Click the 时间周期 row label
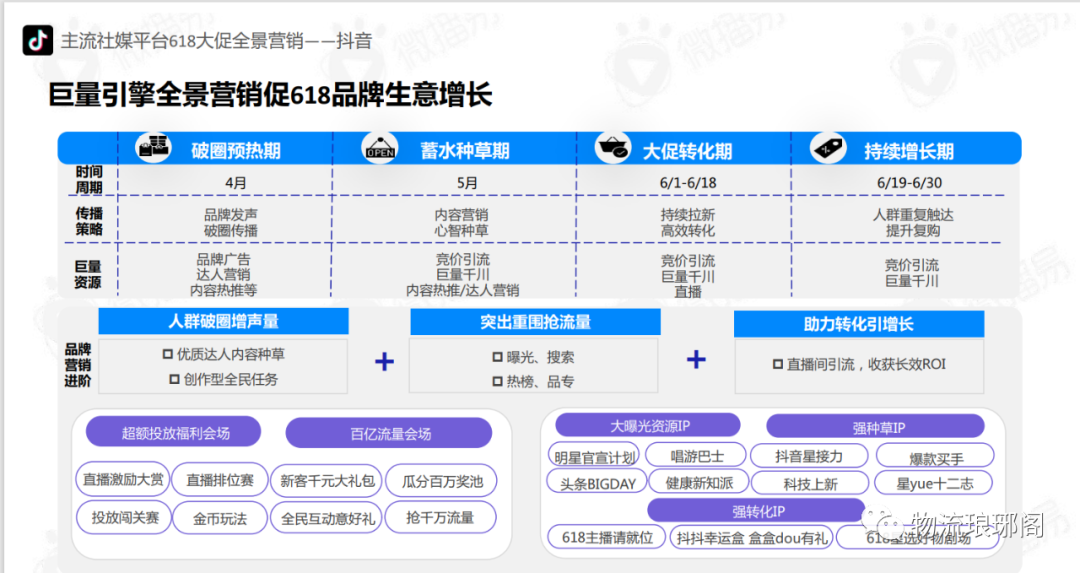This screenshot has height=573, width=1080. [x=89, y=179]
